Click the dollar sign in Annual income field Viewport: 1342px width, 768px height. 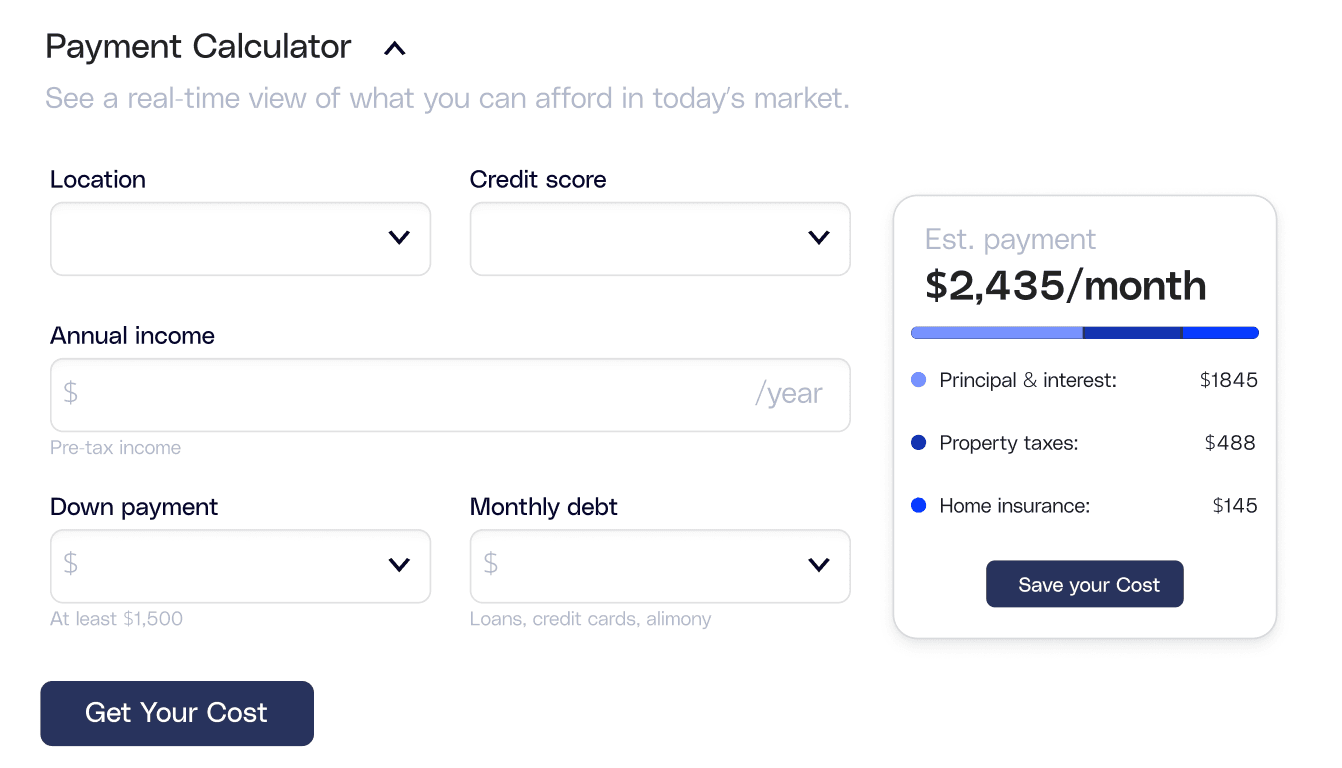70,395
